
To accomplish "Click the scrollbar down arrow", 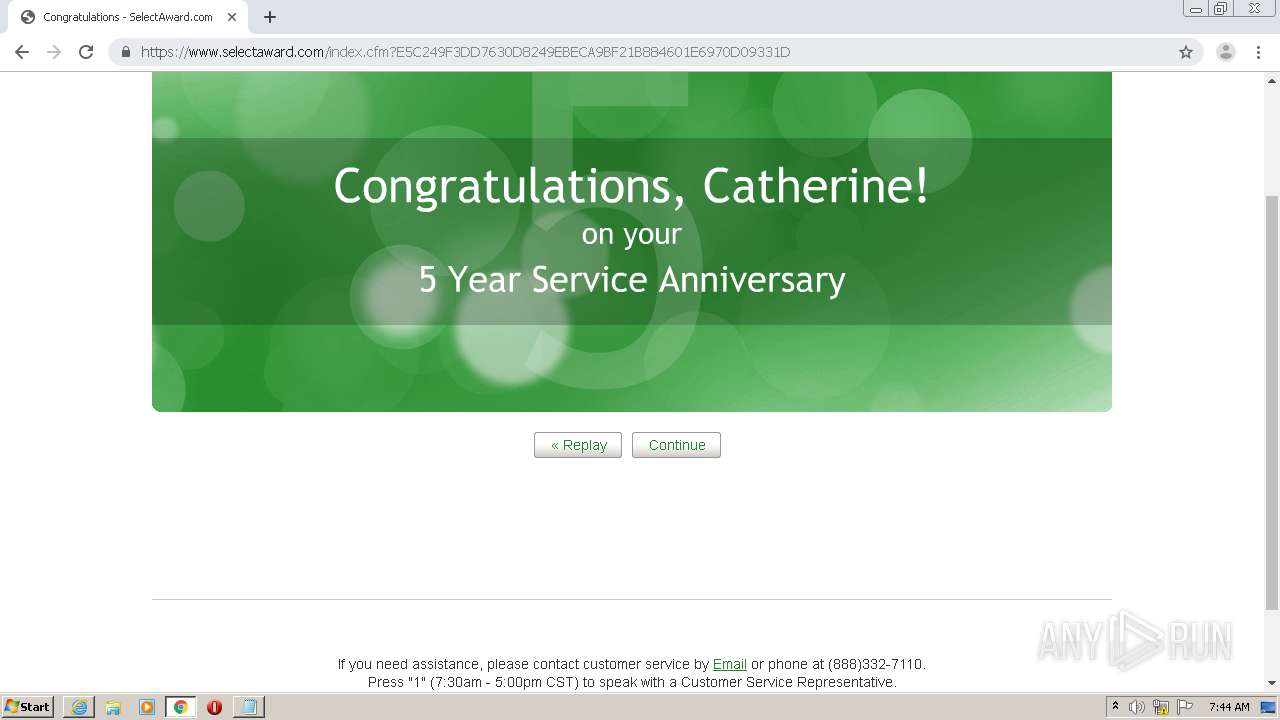I will (x=1272, y=683).
